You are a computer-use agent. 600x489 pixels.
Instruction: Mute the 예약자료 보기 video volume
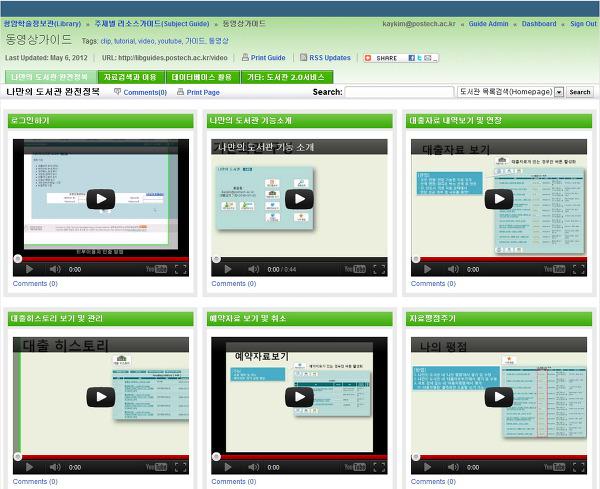point(253,467)
